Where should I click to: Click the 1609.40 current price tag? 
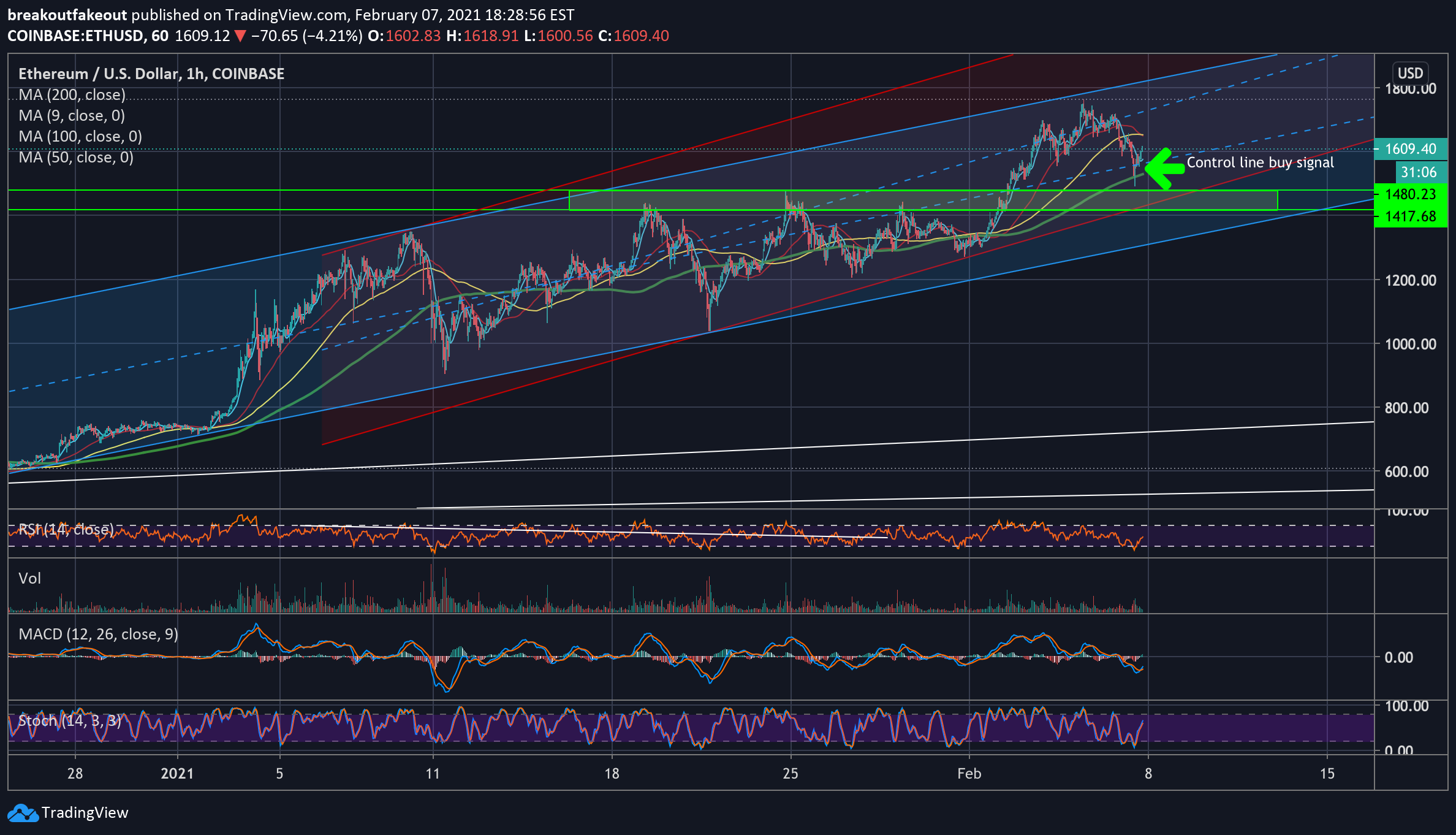(1411, 149)
